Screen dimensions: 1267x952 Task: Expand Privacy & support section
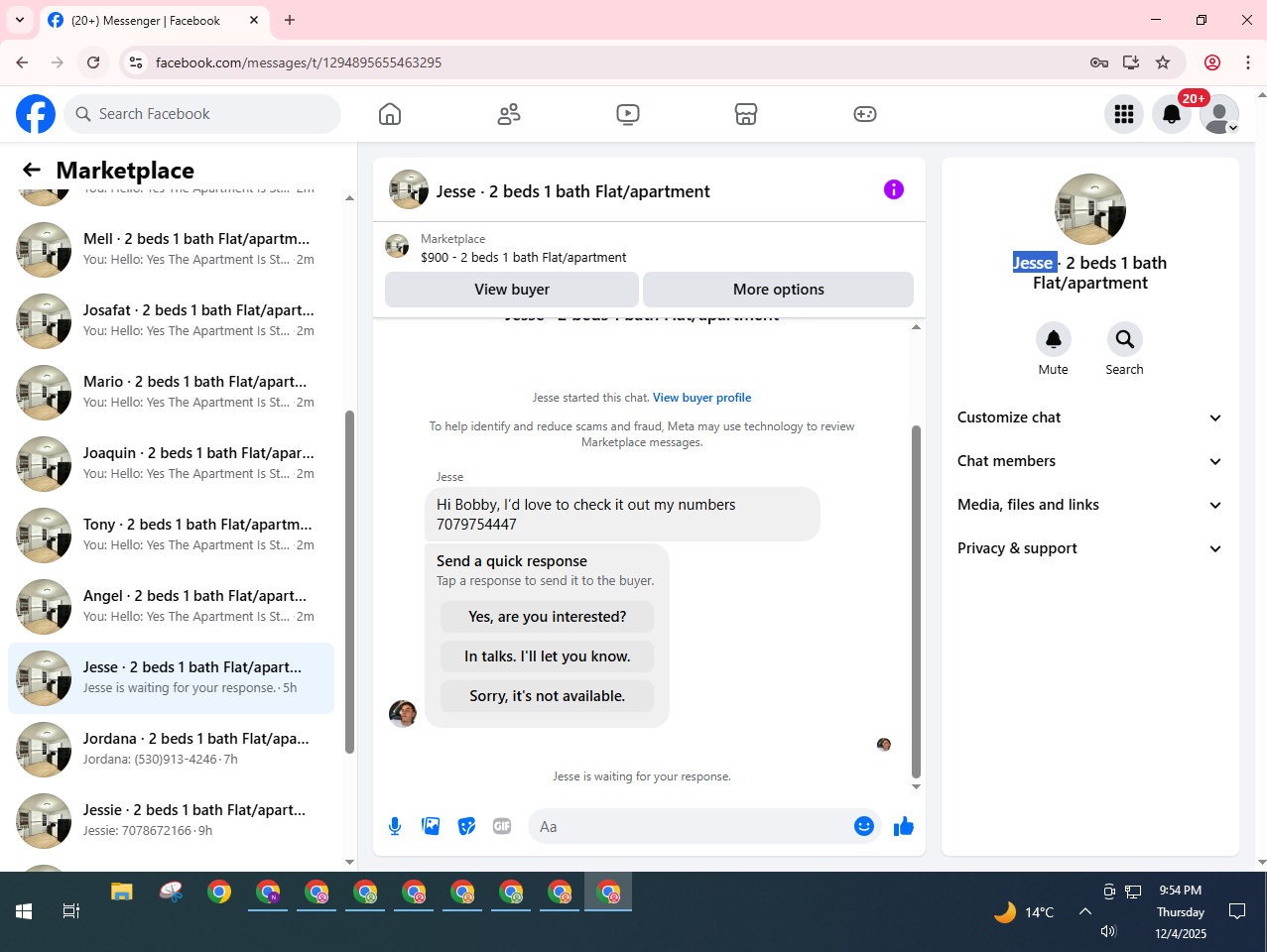point(1089,548)
